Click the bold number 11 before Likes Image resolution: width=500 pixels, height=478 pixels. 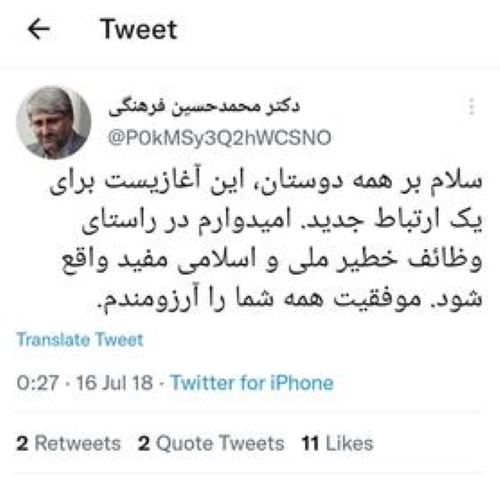click(310, 443)
